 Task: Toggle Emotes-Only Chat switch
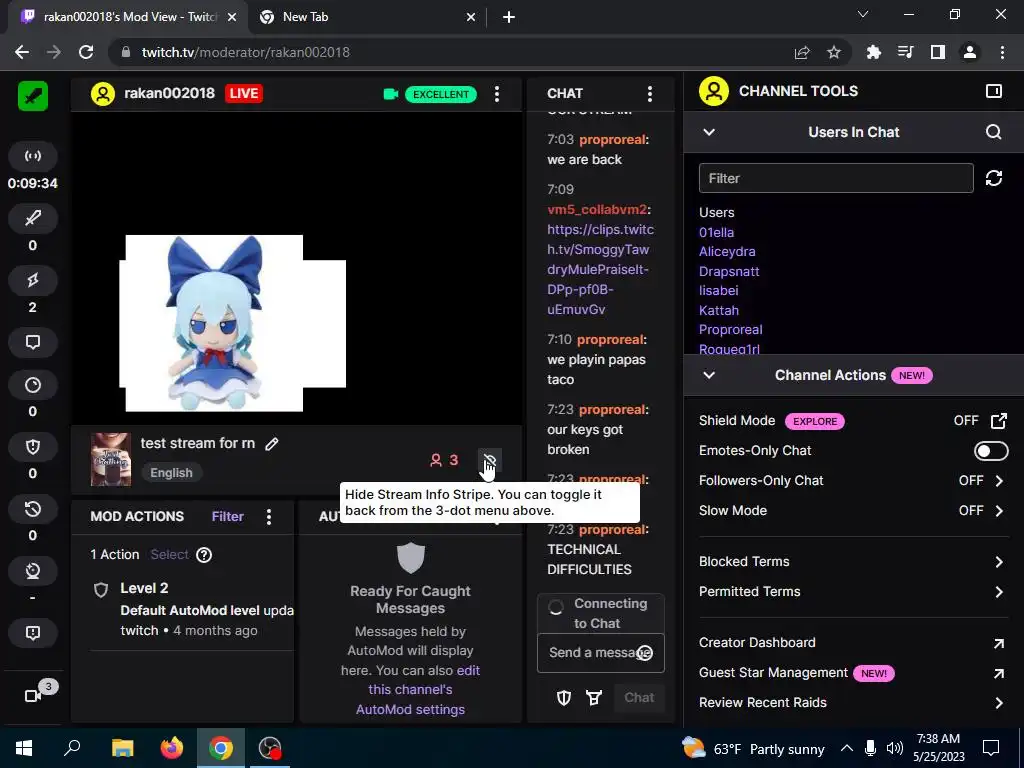(991, 451)
